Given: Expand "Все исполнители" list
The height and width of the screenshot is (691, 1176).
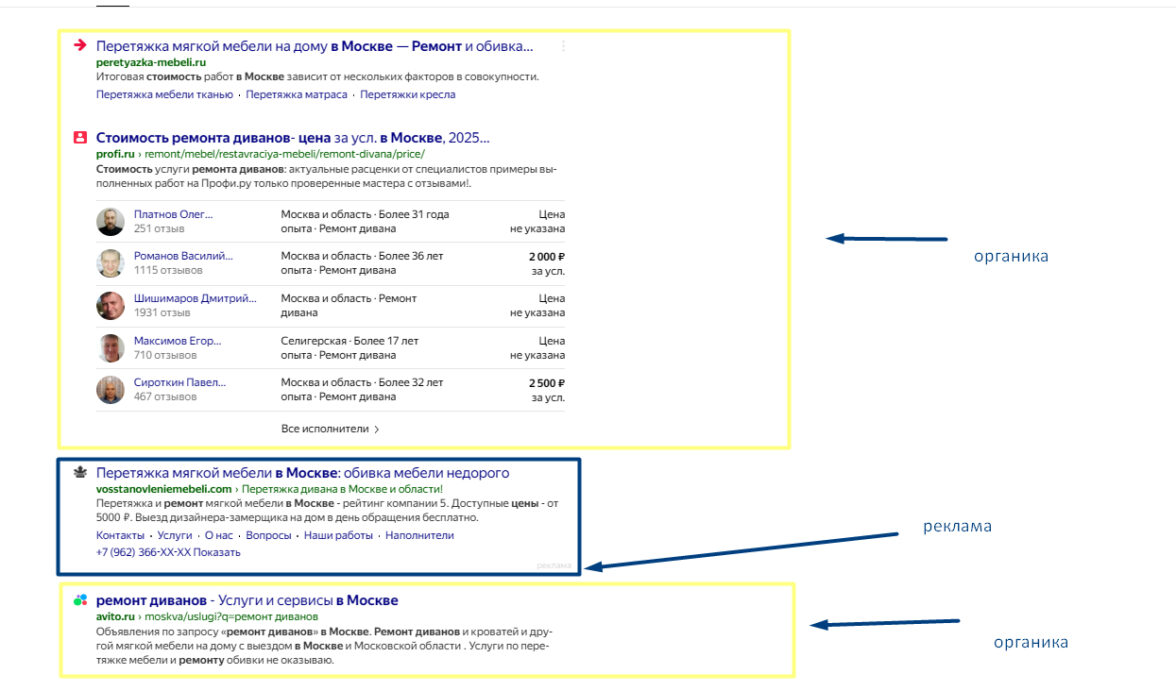Looking at the screenshot, I should [330, 429].
